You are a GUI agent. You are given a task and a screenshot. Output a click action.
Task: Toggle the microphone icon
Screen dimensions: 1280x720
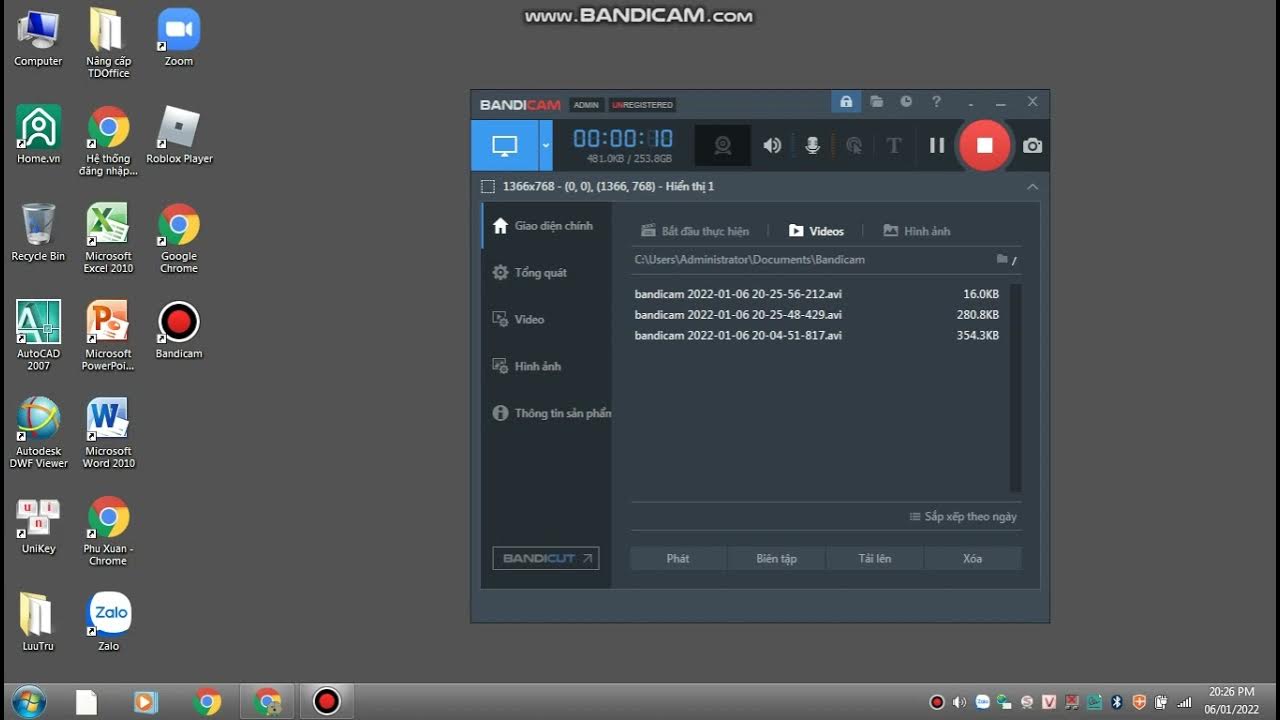tap(813, 145)
